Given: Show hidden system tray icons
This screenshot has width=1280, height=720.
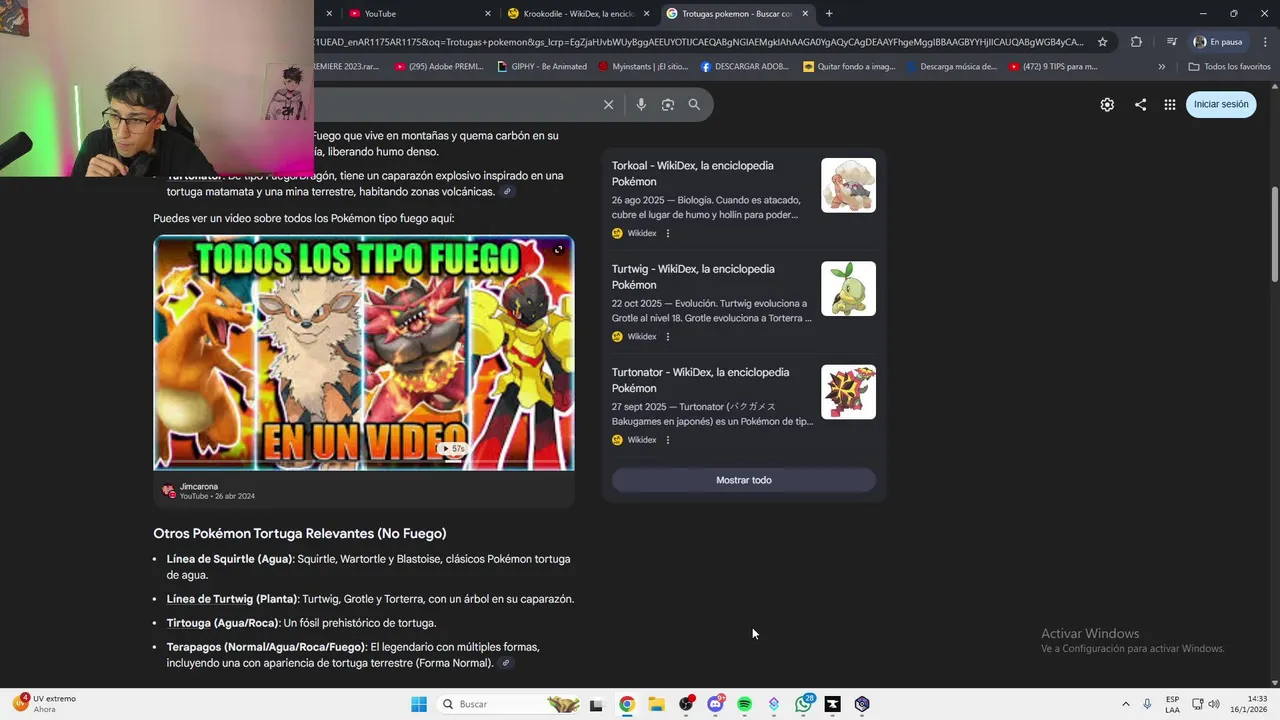Looking at the screenshot, I should [x=1125, y=704].
